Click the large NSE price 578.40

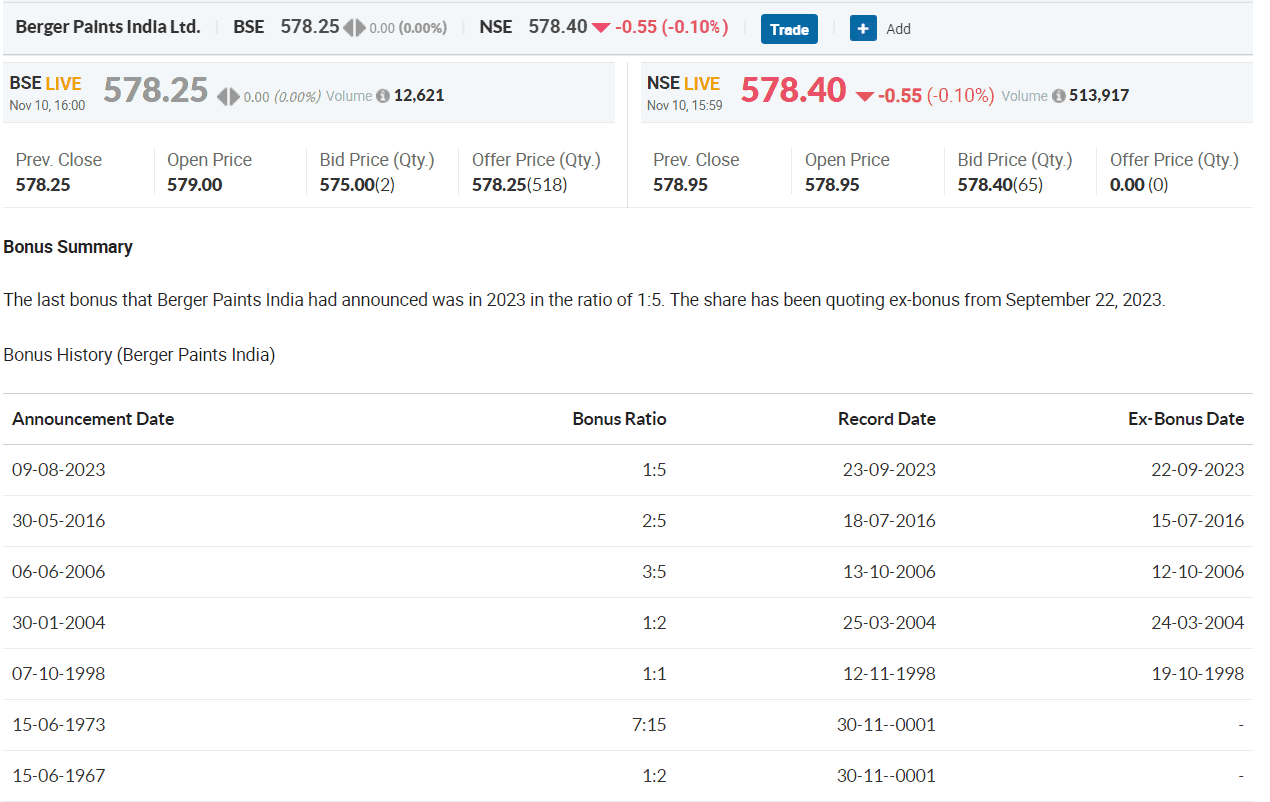point(793,91)
